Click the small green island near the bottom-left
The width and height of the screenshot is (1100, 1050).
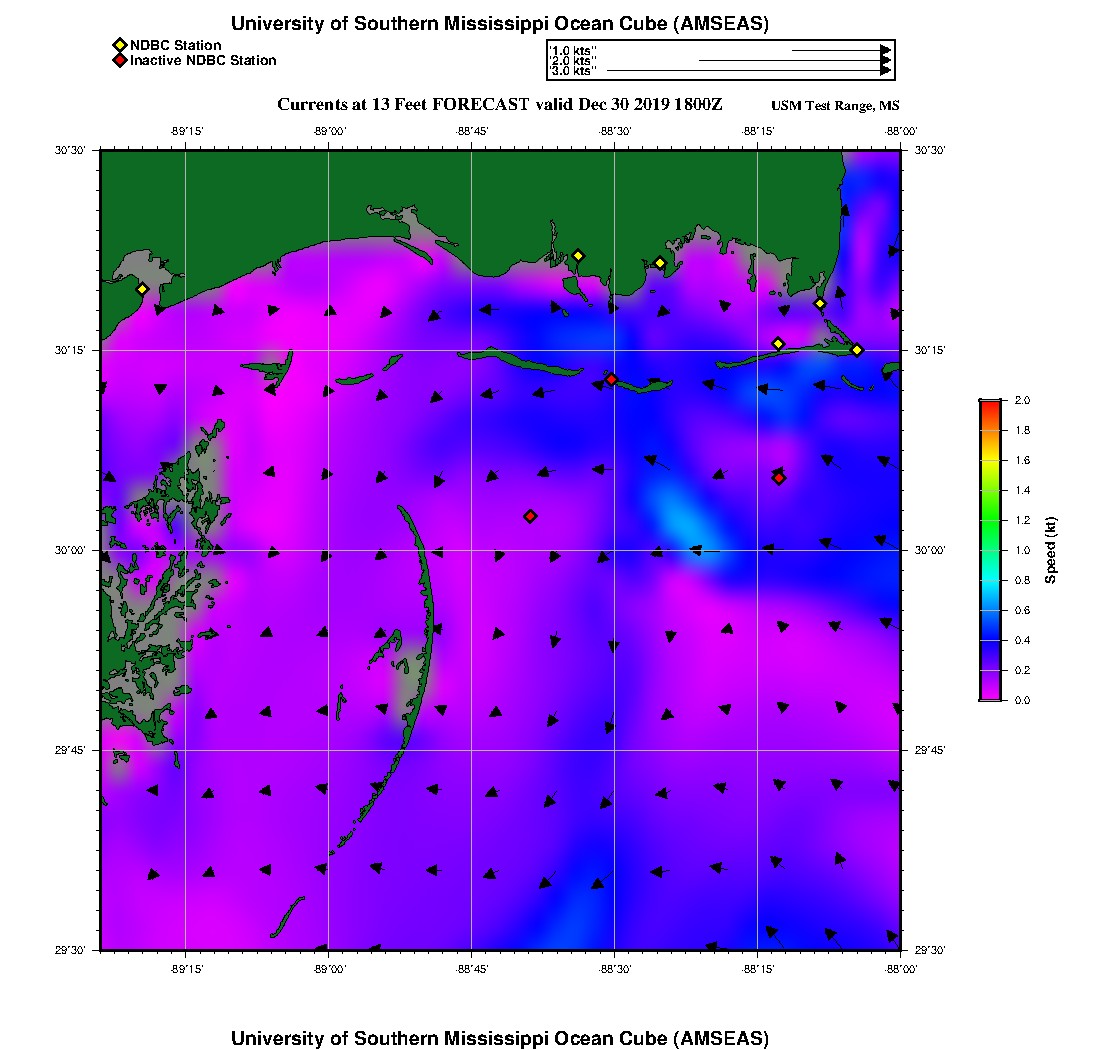point(287,917)
